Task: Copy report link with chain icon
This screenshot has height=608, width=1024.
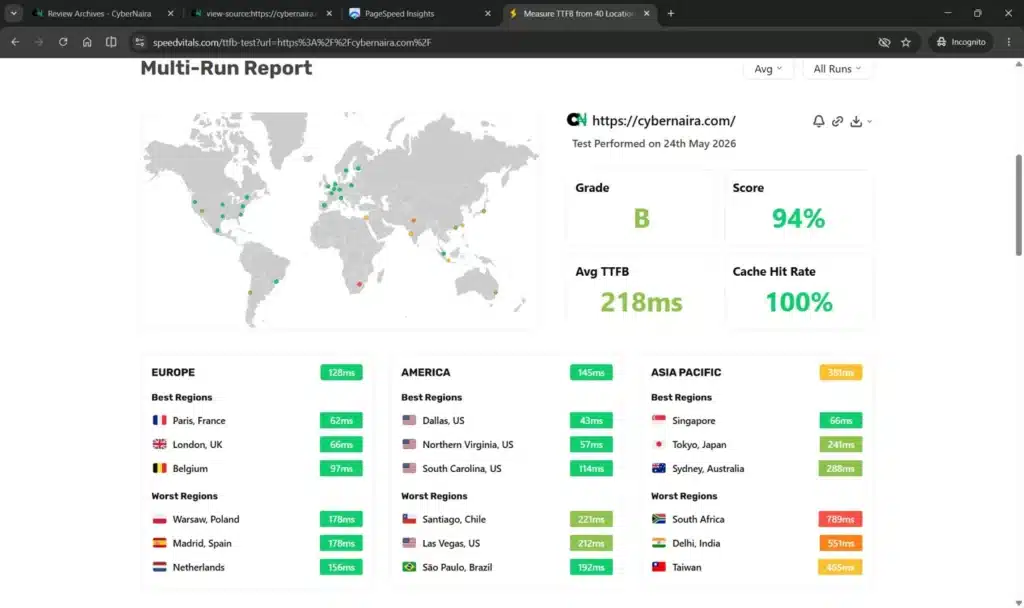Action: click(x=837, y=121)
